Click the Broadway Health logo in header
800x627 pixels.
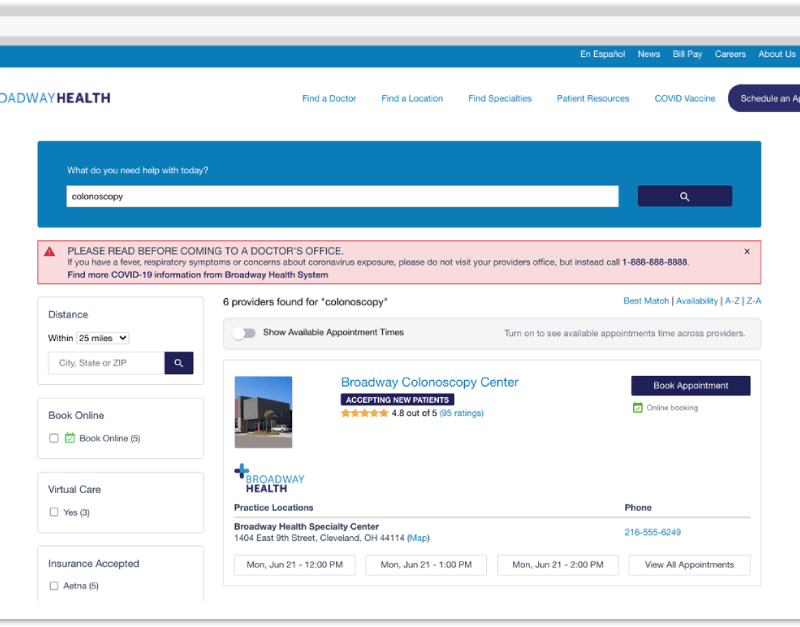(55, 98)
